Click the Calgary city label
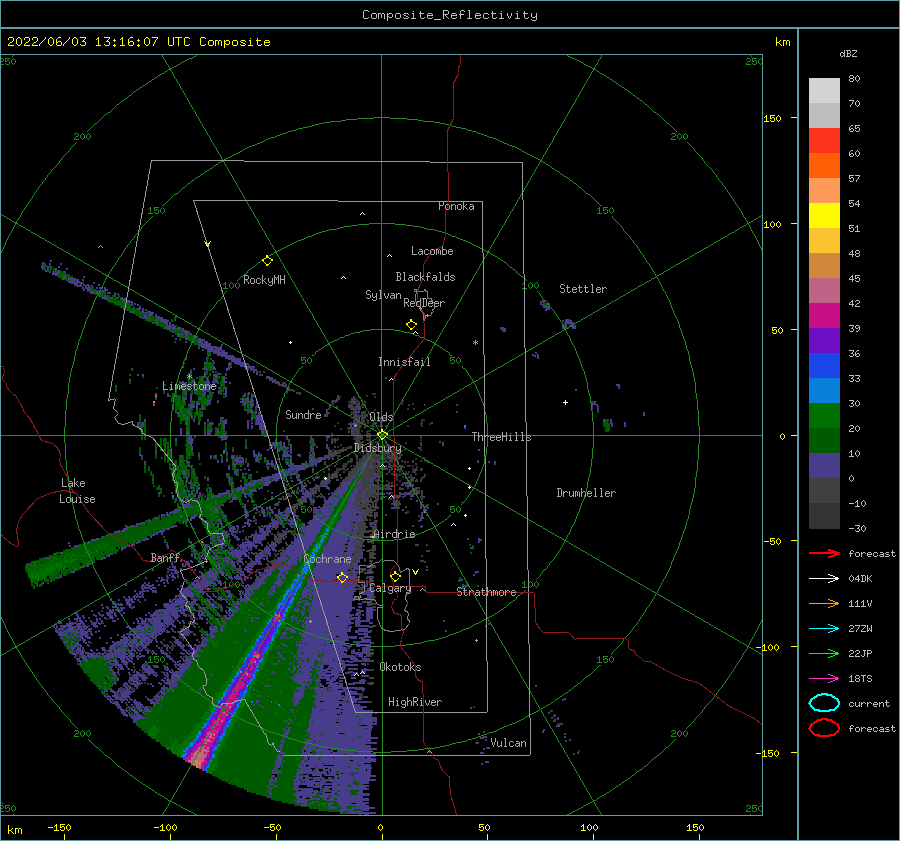The width and height of the screenshot is (900, 841). [x=390, y=588]
